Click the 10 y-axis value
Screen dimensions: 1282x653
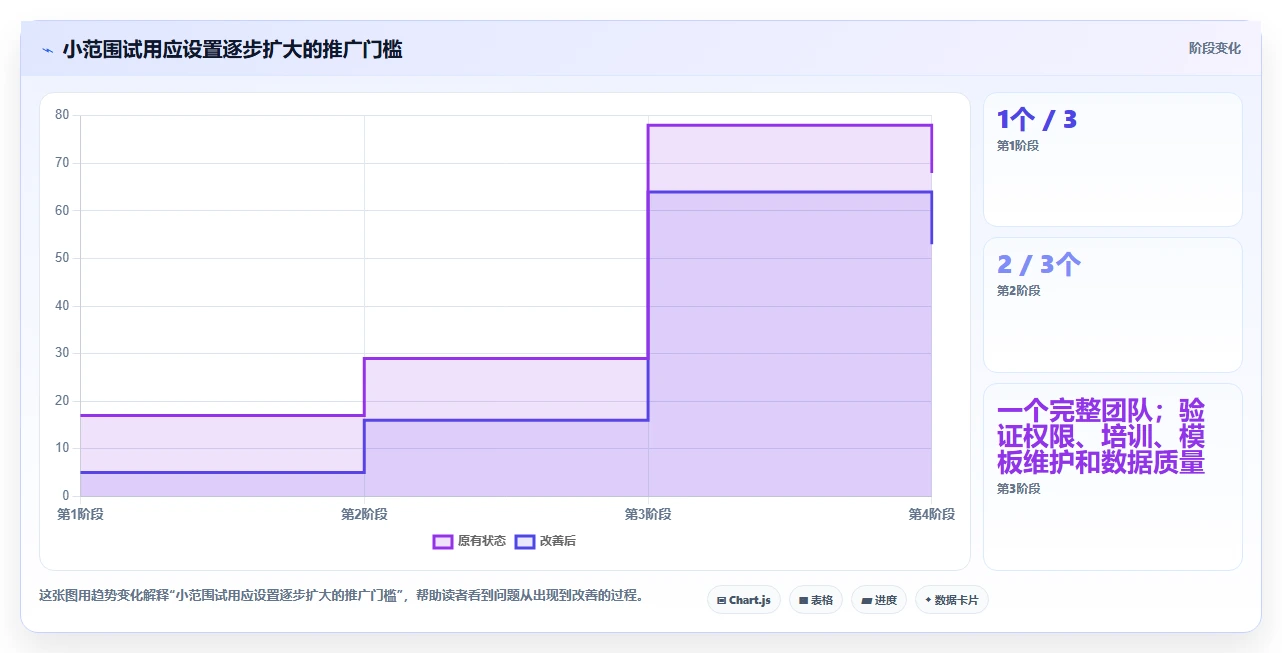click(x=62, y=448)
